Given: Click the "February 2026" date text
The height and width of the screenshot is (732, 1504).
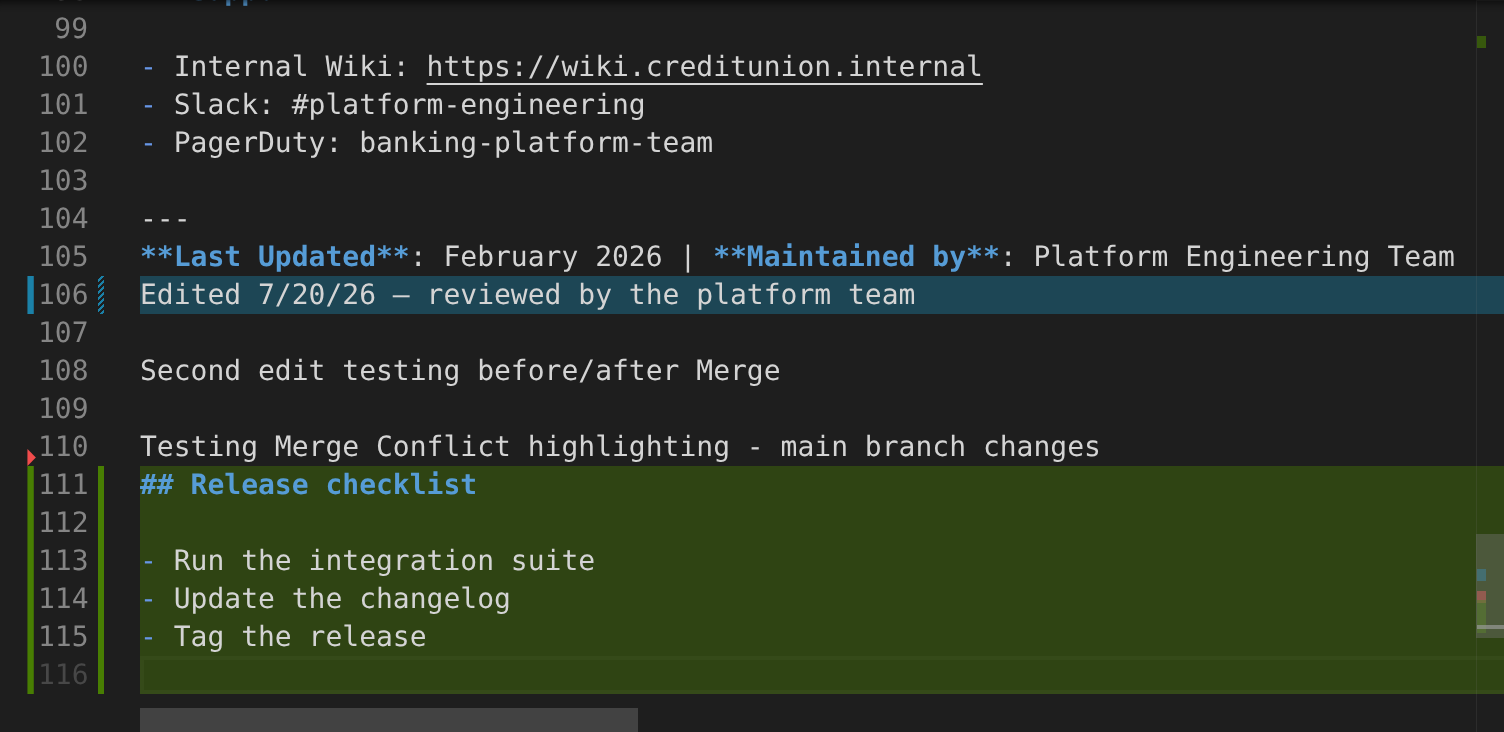Looking at the screenshot, I should pos(553,257).
